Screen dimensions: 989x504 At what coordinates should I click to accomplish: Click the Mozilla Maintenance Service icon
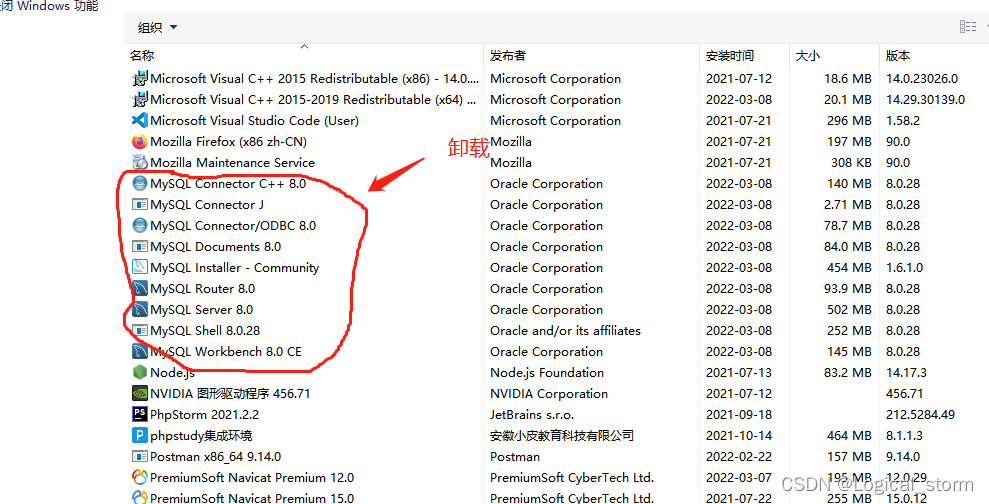pos(139,163)
